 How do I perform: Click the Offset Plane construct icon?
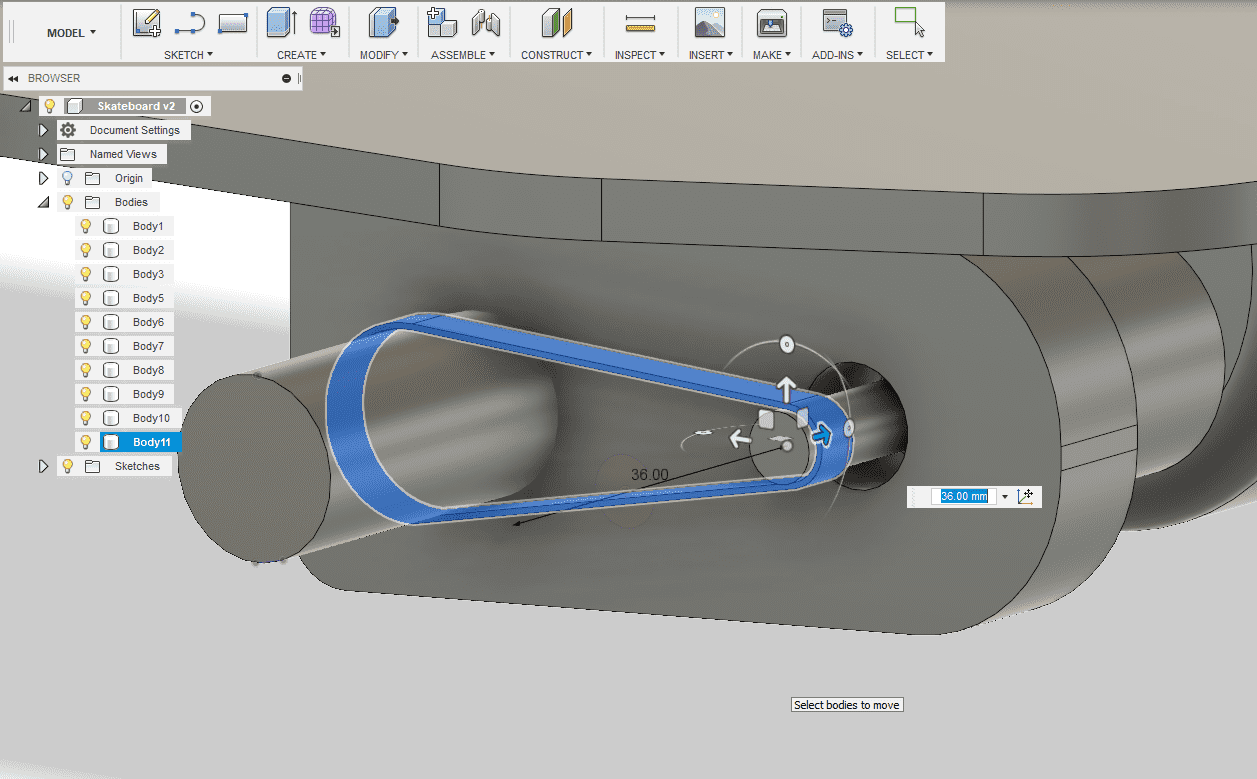556,23
